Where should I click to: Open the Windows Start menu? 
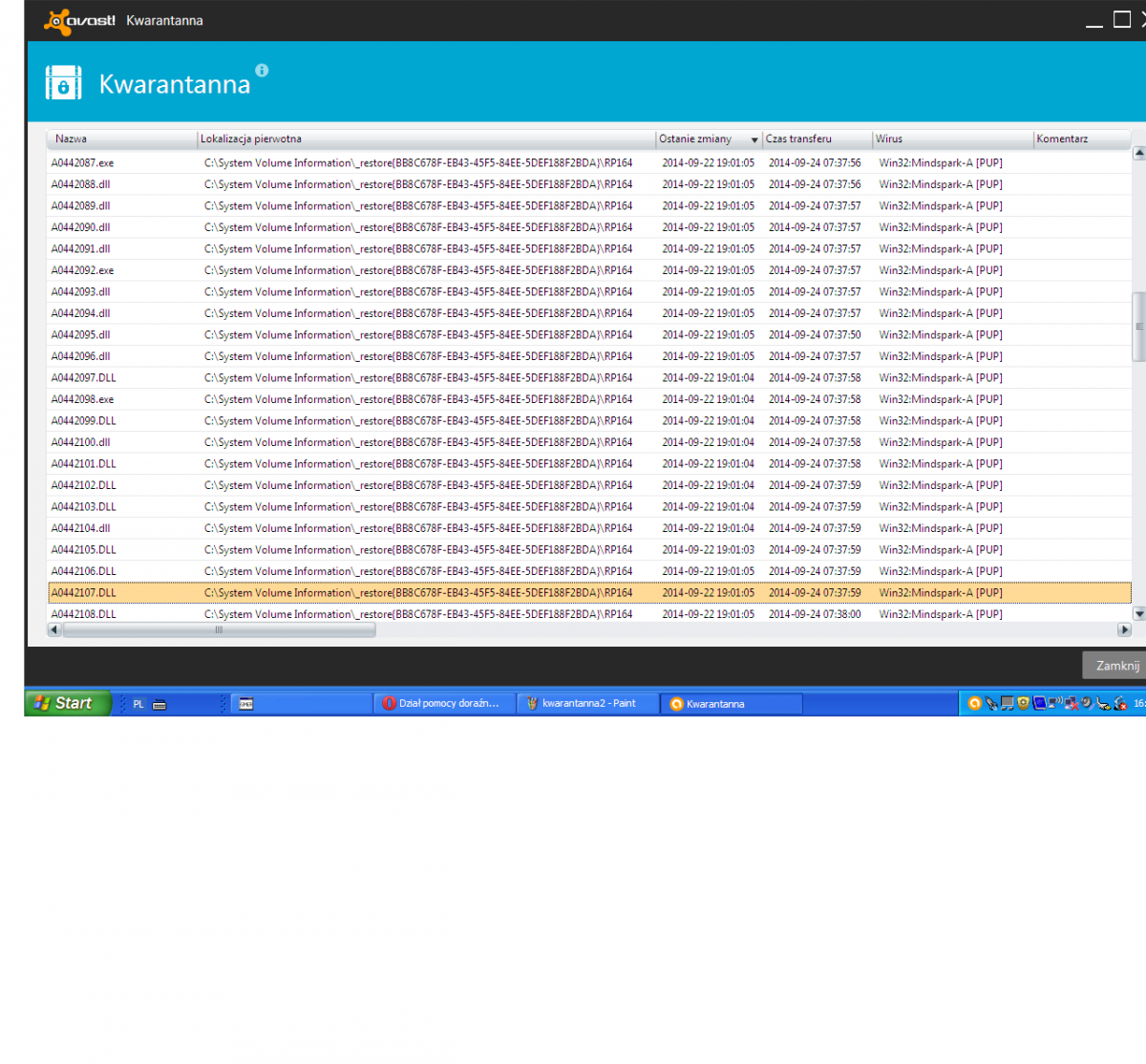tap(68, 703)
